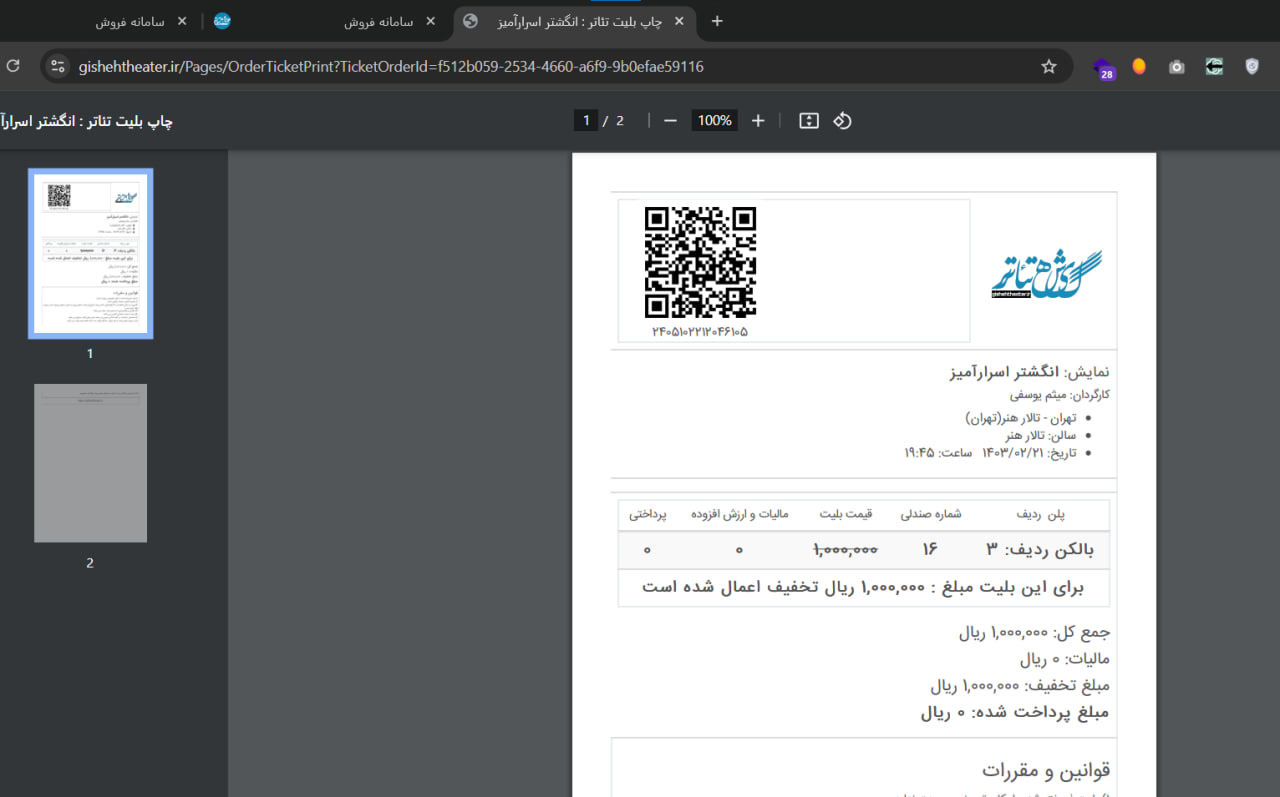Viewport: 1280px width, 797px height.
Task: Open a new browser tab
Action: (716, 21)
